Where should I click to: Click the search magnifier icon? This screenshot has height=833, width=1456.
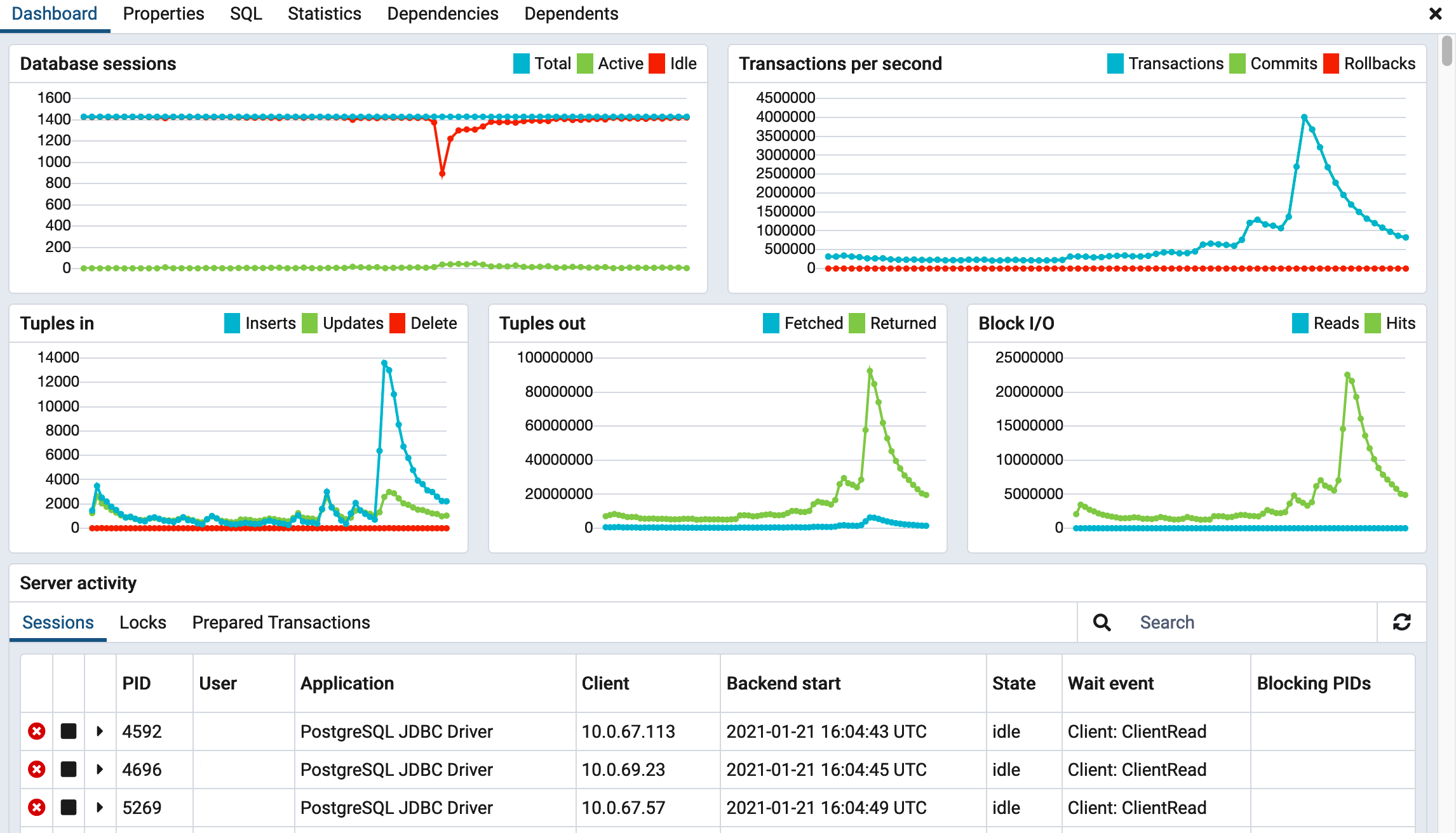(x=1102, y=622)
